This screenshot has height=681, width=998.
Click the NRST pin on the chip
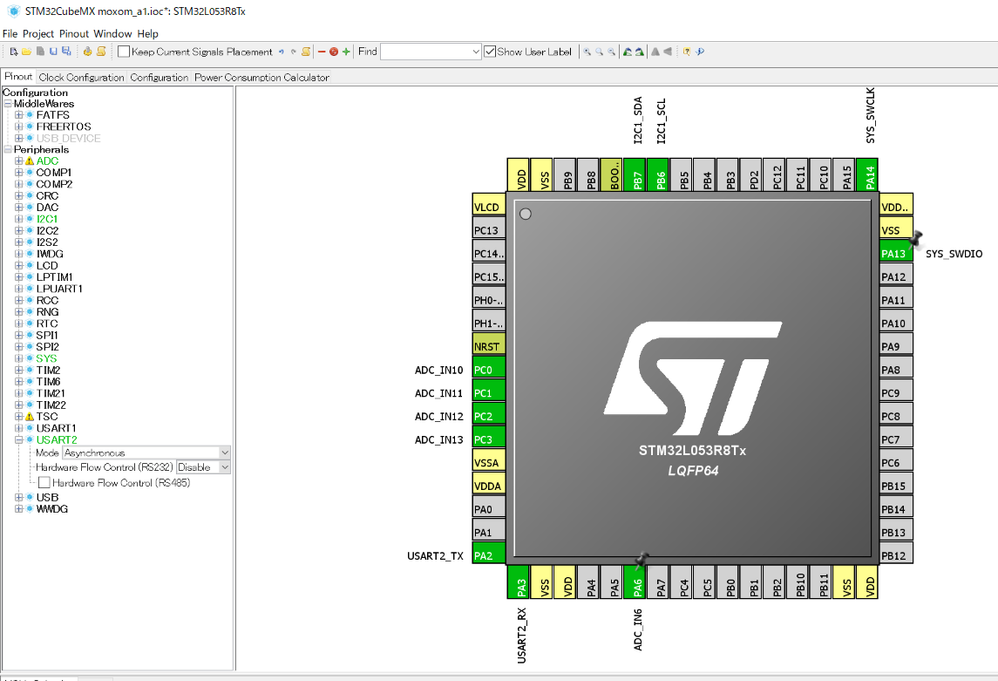tap(489, 346)
